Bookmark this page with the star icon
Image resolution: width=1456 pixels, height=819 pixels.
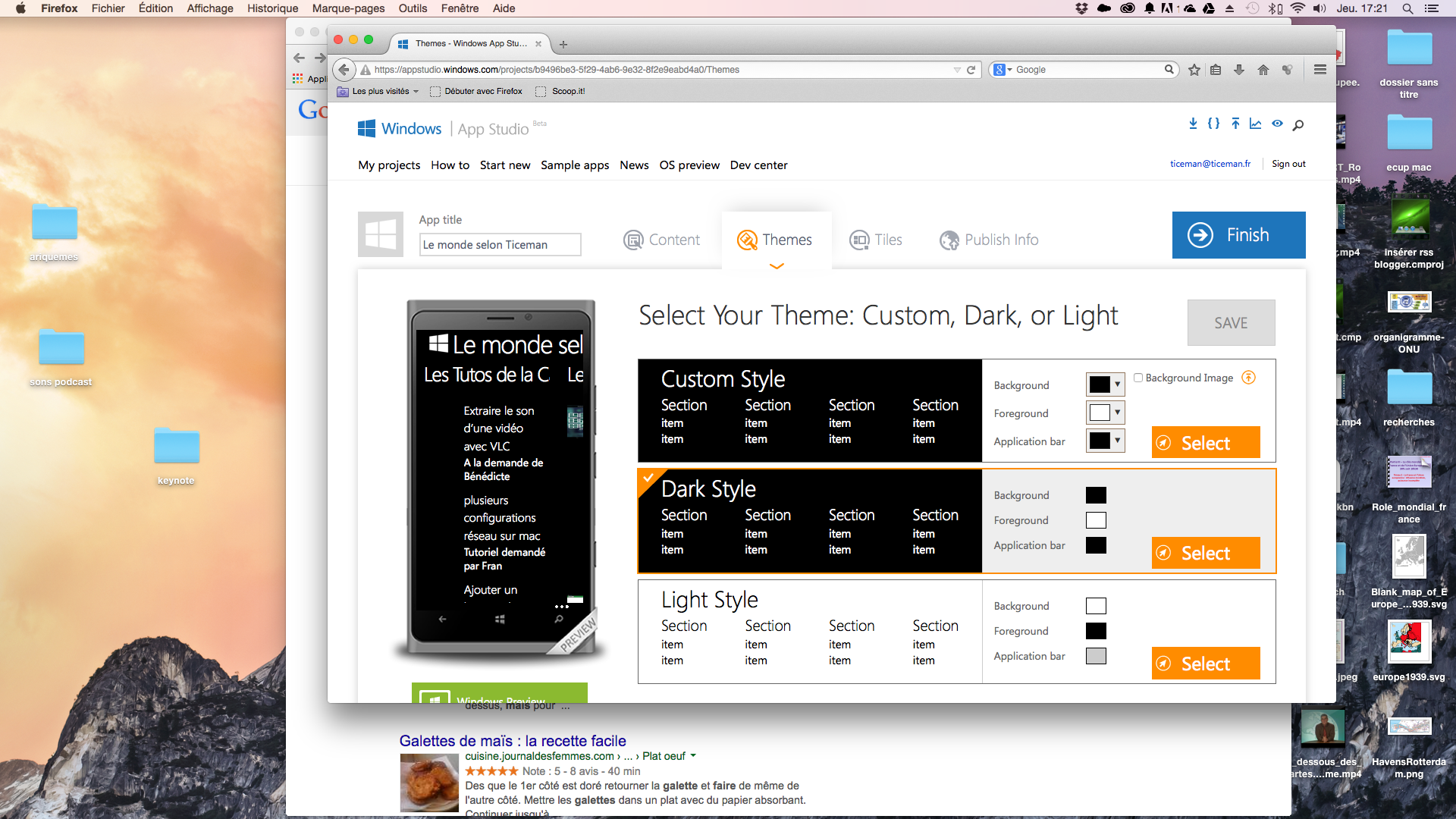[x=1194, y=70]
